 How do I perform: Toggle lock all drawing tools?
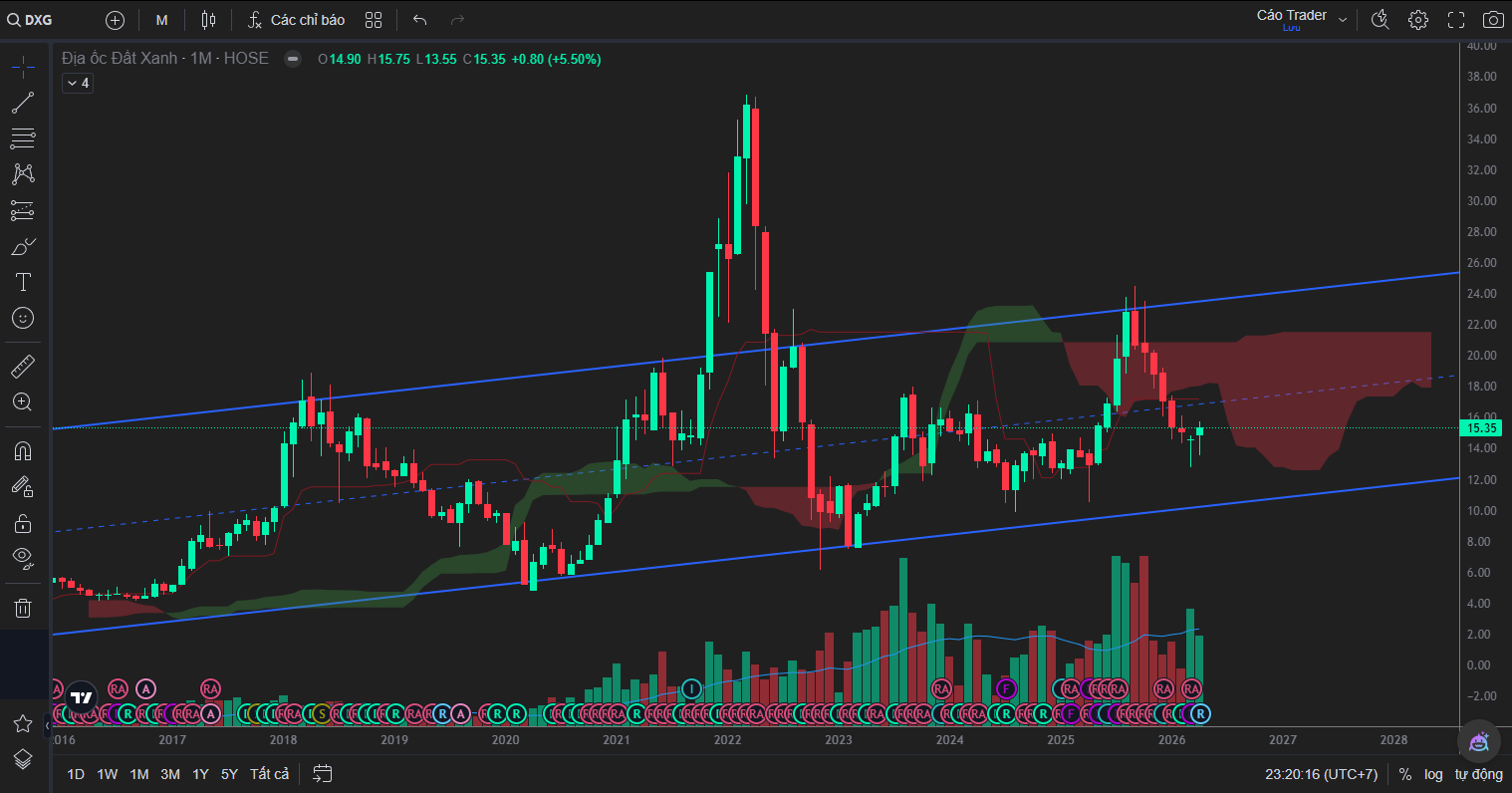(x=23, y=522)
